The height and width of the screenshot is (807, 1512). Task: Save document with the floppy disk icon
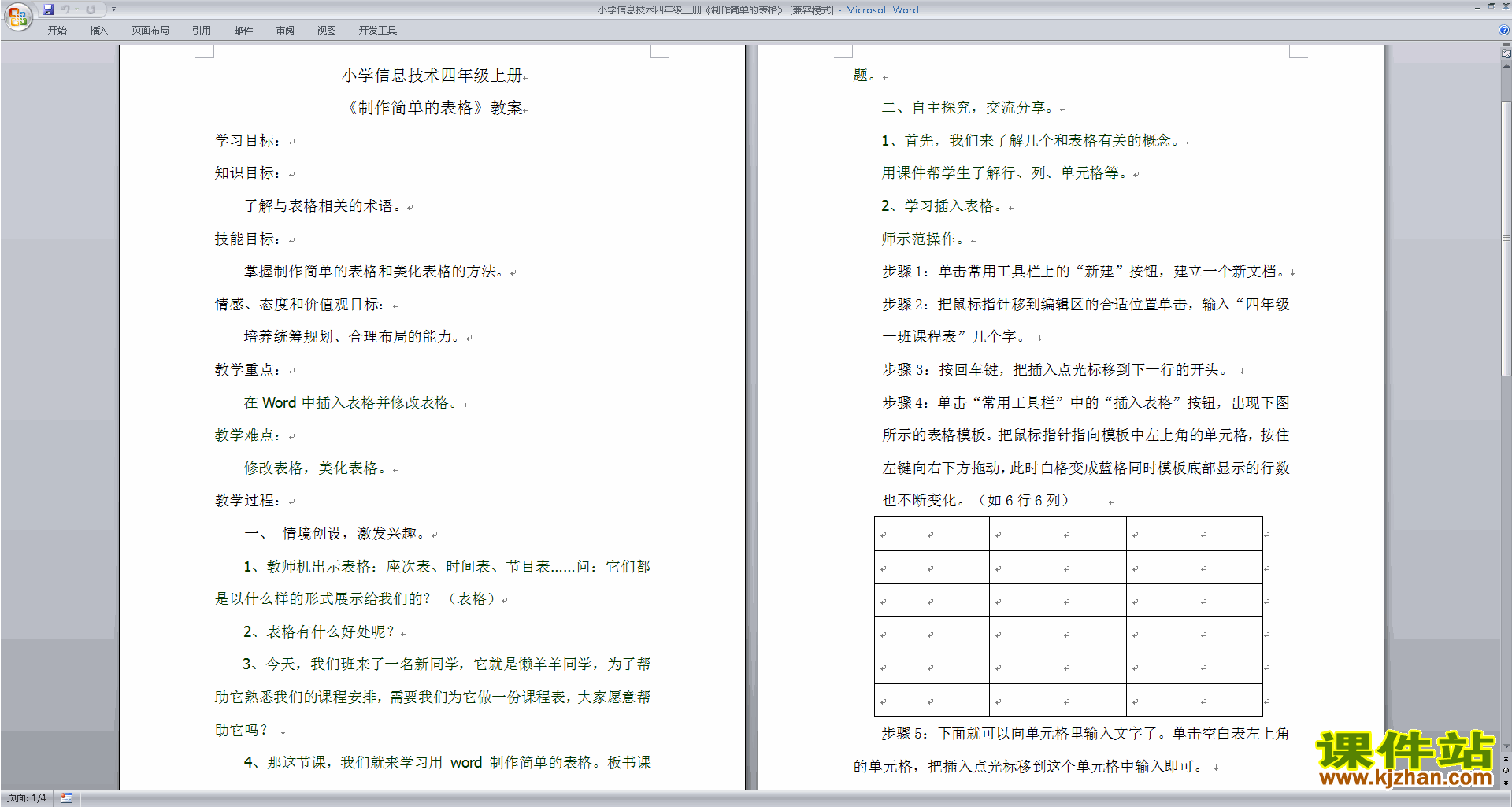point(48,9)
